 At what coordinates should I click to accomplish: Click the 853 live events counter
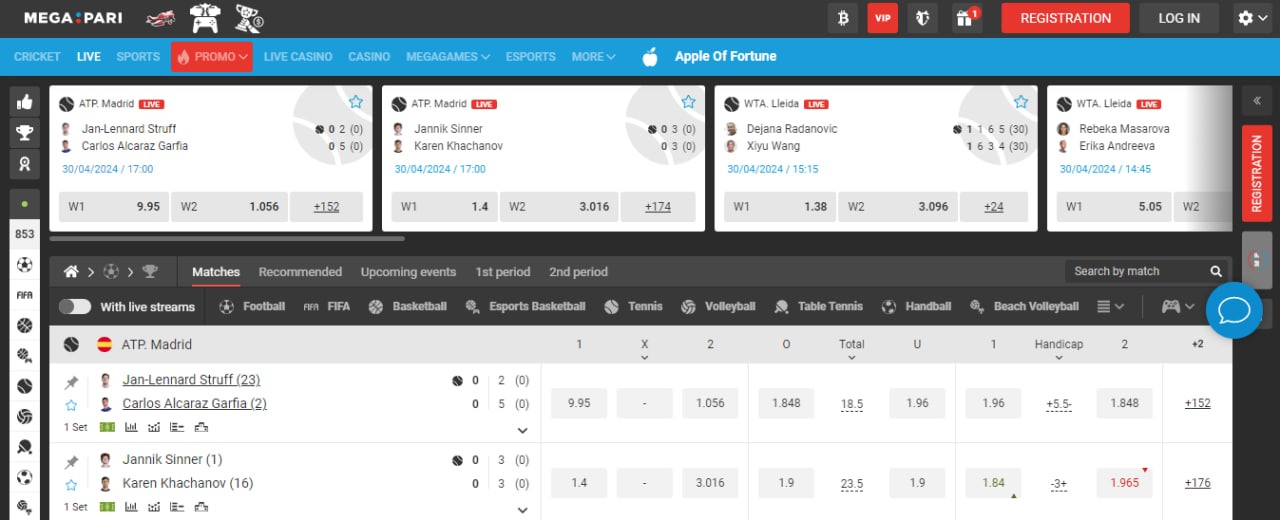[x=24, y=234]
